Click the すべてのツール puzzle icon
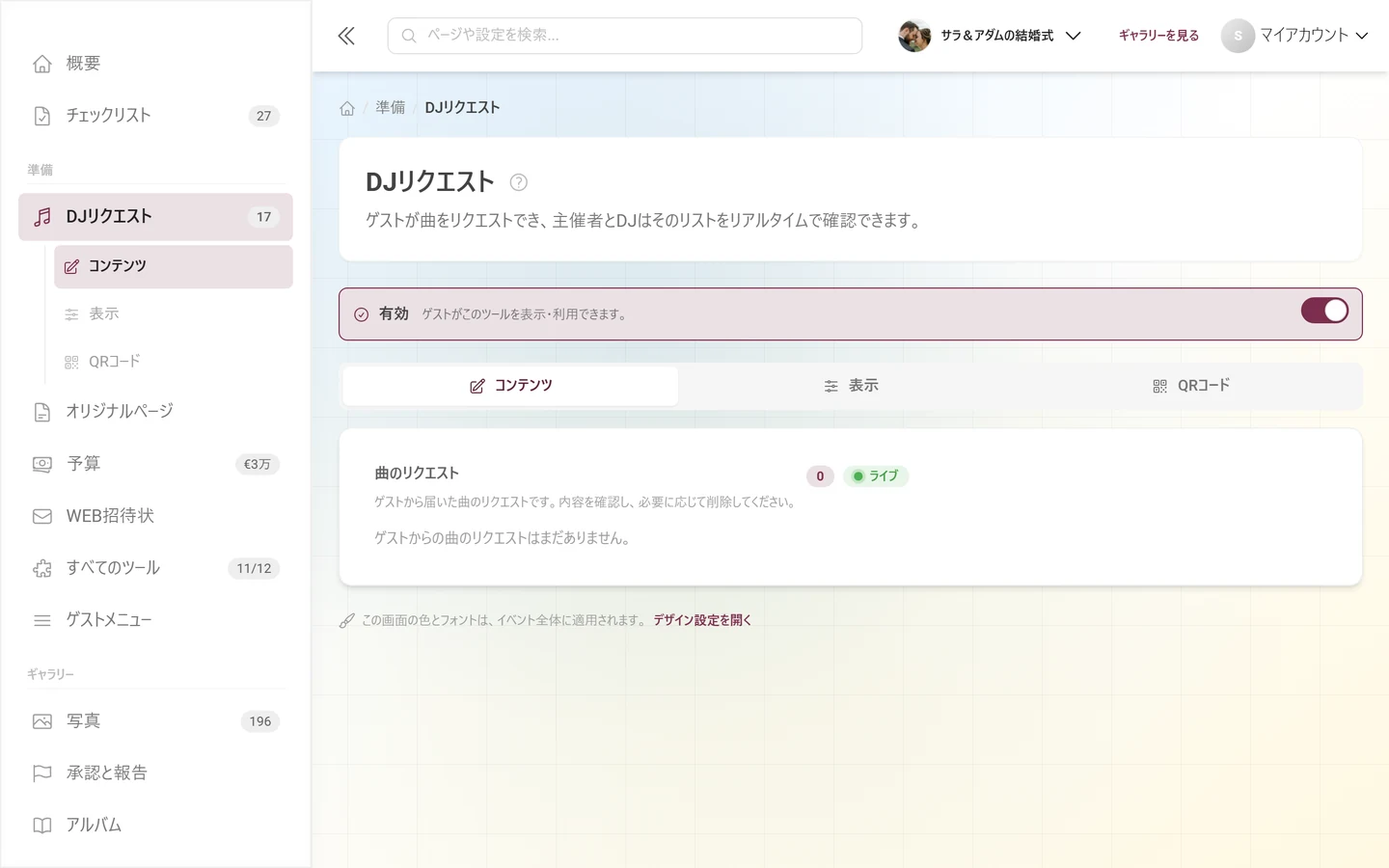 pyautogui.click(x=42, y=568)
